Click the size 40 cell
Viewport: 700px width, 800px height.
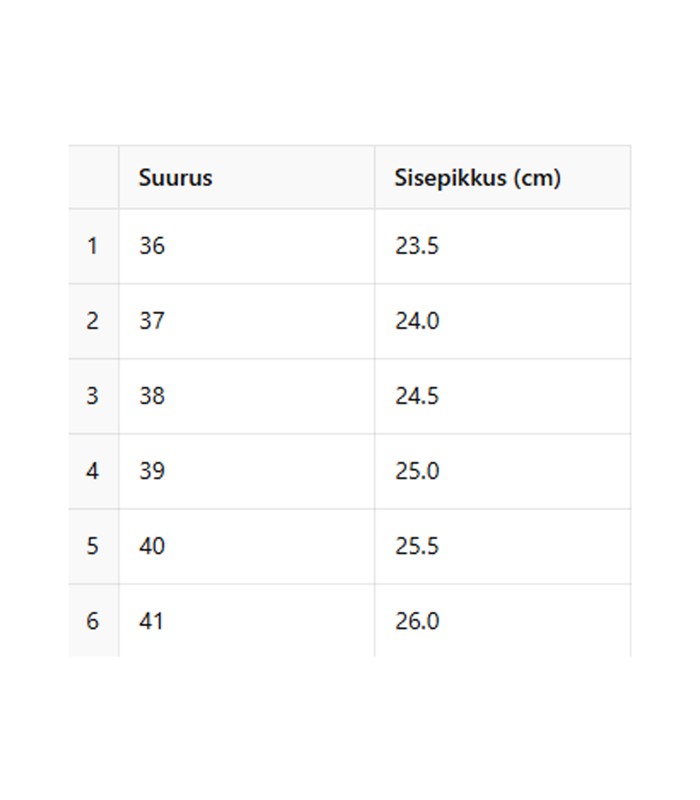click(246, 546)
